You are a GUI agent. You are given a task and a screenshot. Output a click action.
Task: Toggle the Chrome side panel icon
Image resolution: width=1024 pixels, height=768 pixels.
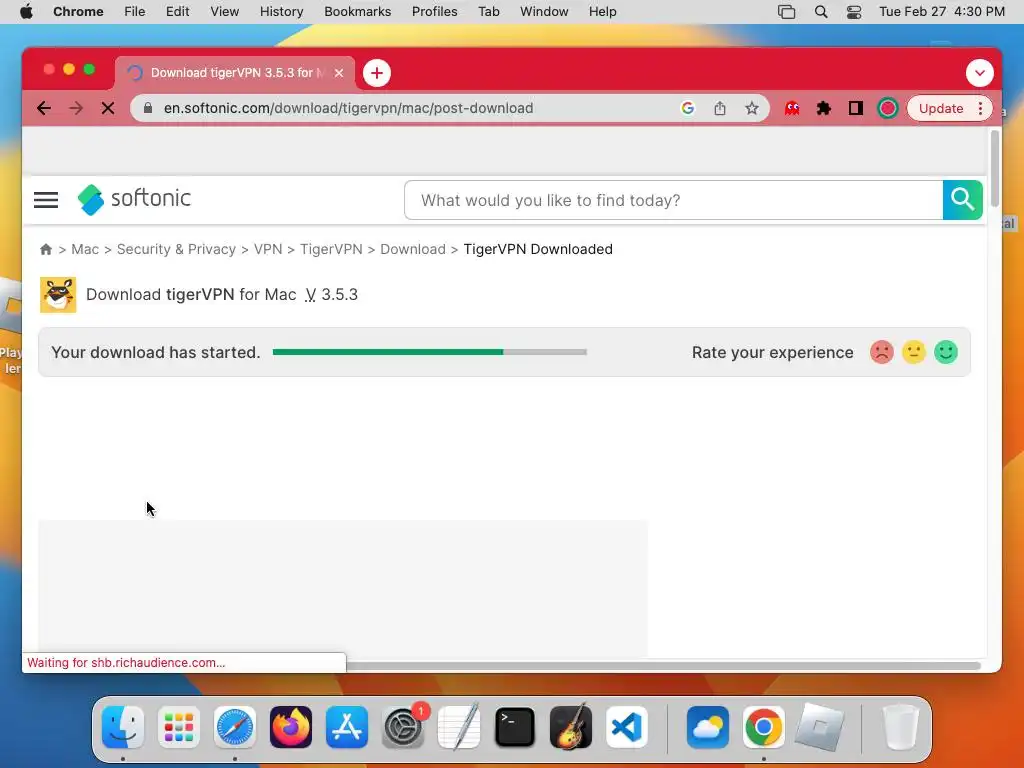pos(856,108)
